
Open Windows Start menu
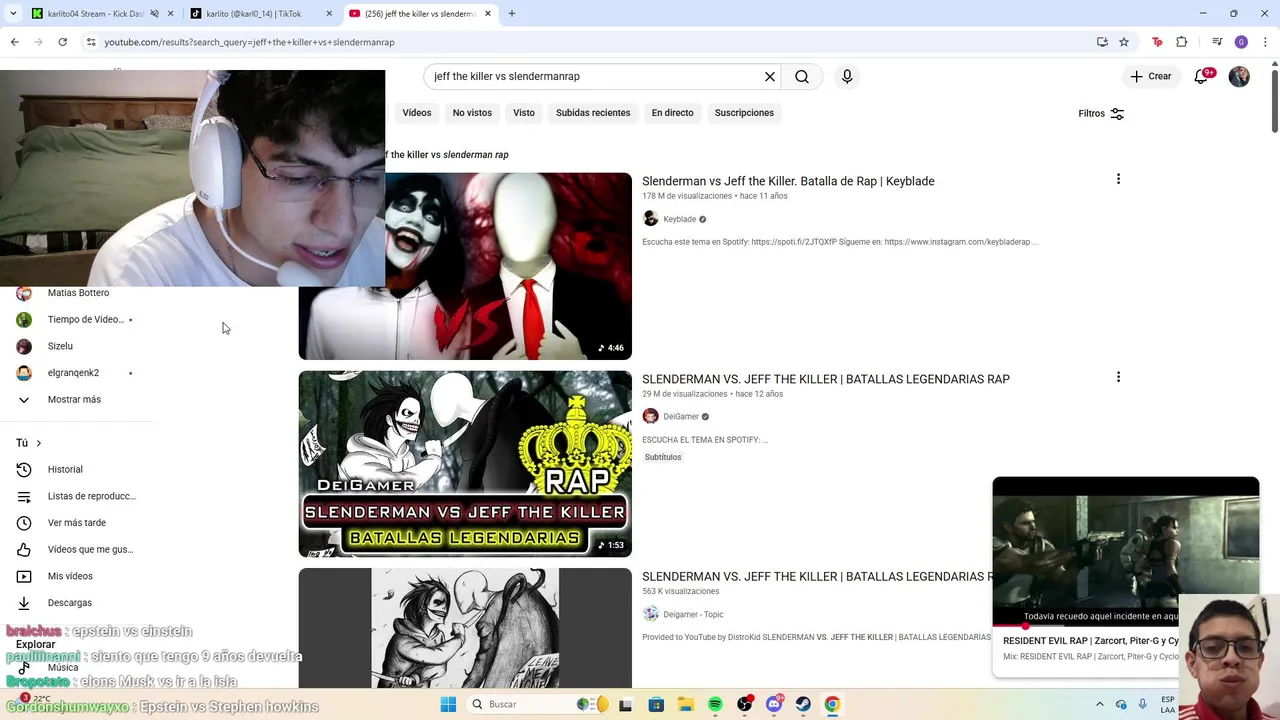(448, 704)
